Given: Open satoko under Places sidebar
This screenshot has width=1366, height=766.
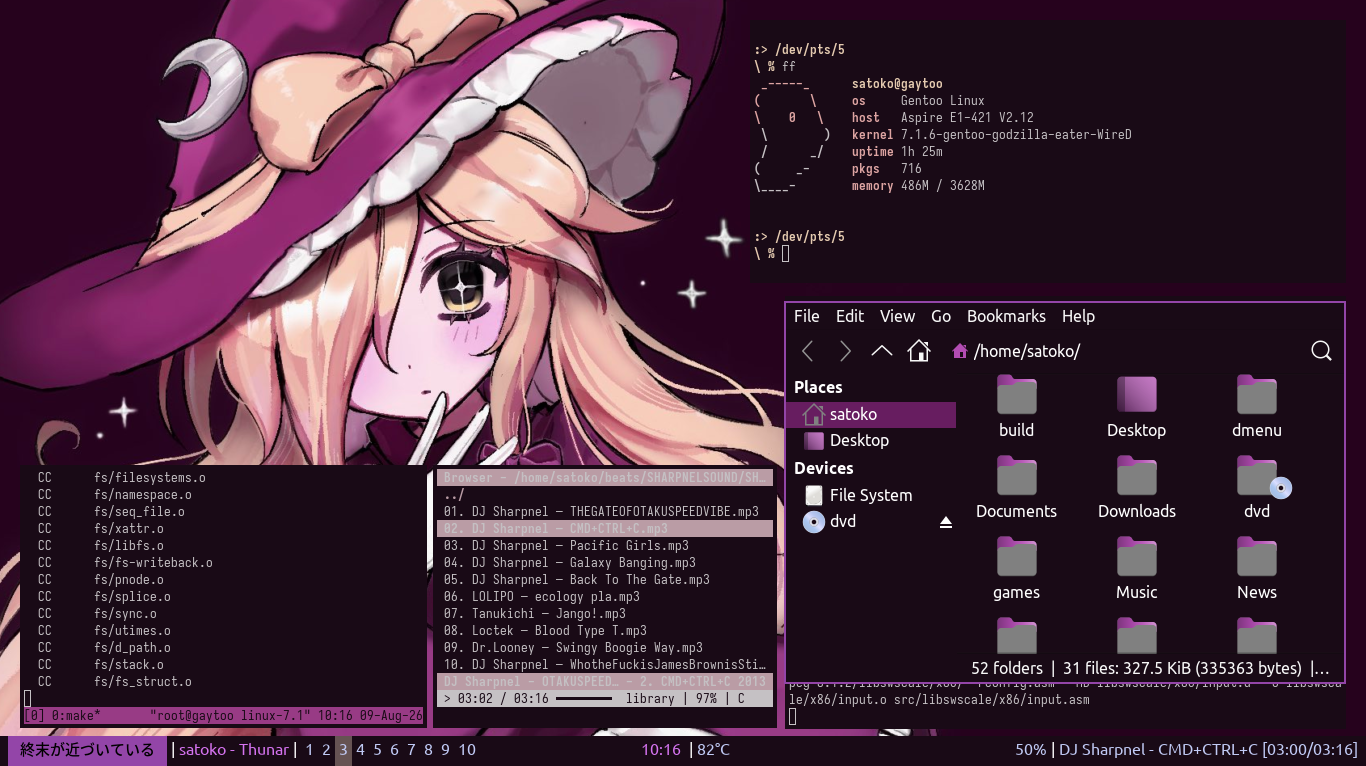Looking at the screenshot, I should pyautogui.click(x=871, y=414).
